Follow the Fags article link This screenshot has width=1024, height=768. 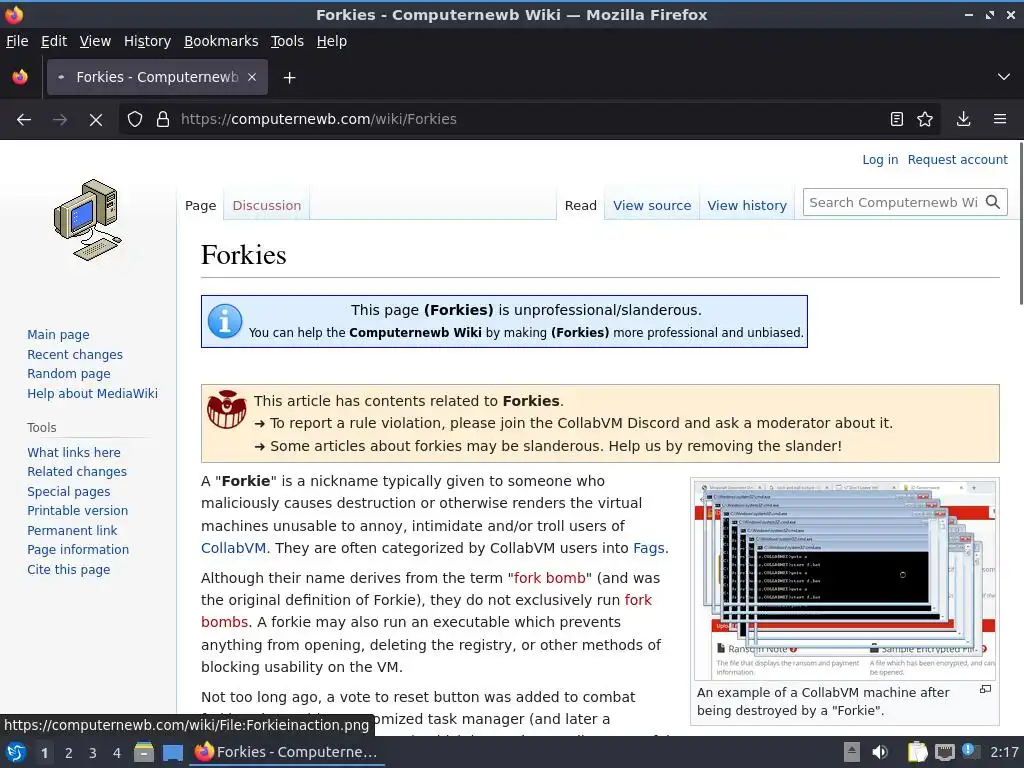(648, 548)
